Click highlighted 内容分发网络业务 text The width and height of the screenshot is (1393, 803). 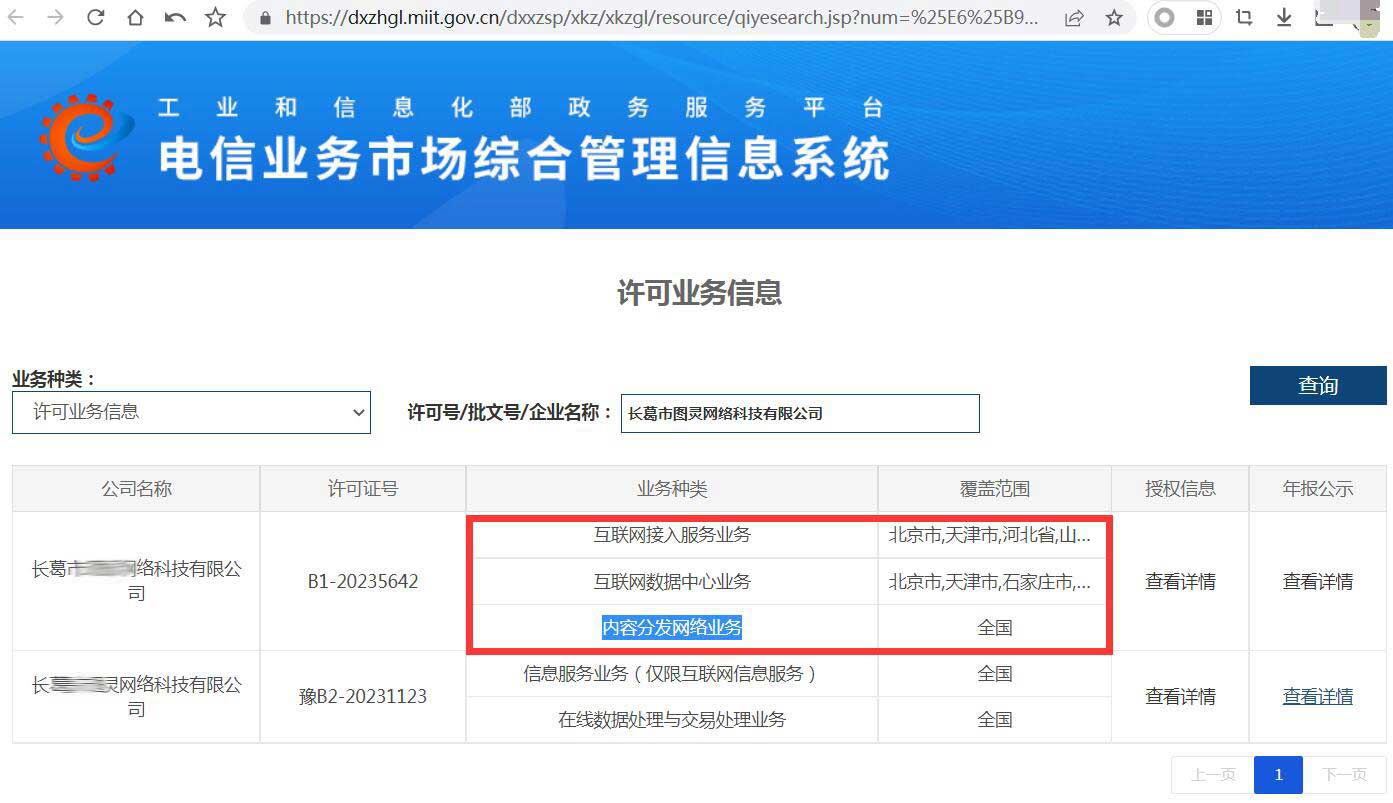[672, 628]
